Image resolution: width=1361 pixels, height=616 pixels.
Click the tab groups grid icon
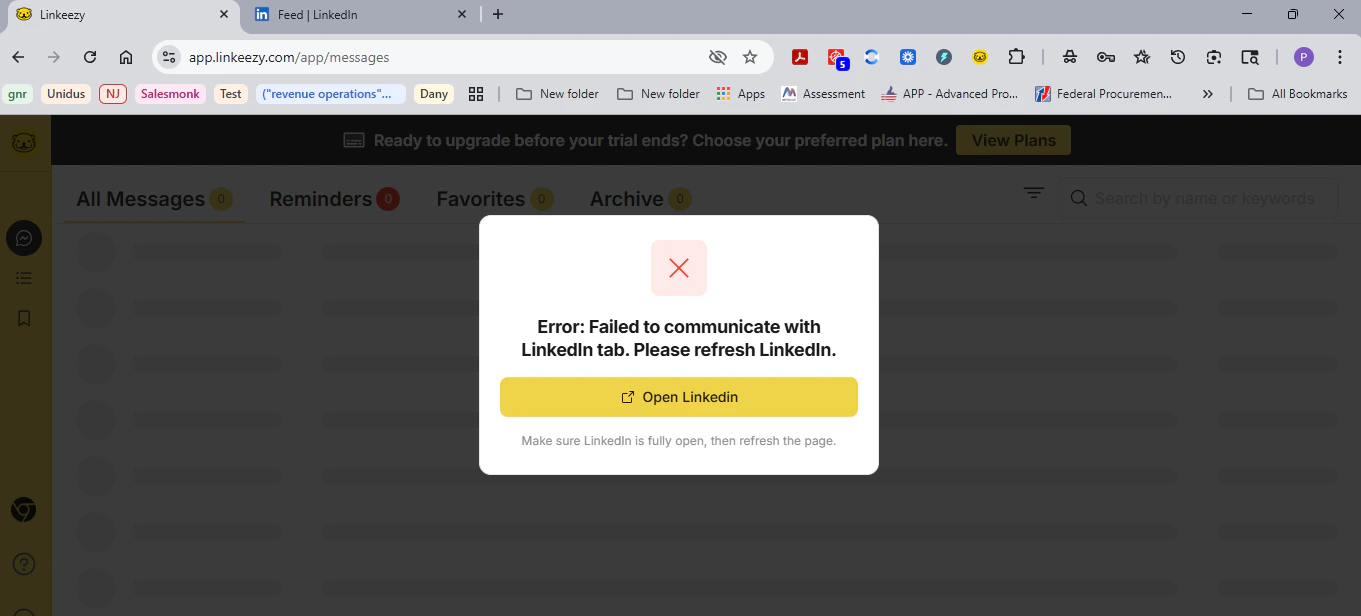476,94
